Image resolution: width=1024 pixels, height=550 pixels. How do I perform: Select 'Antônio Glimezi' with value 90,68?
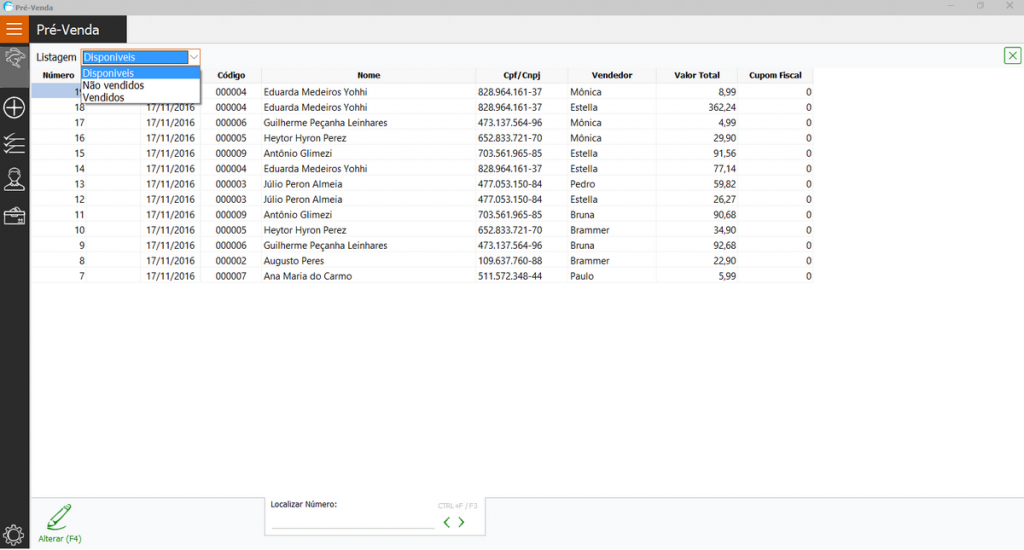tap(298, 215)
